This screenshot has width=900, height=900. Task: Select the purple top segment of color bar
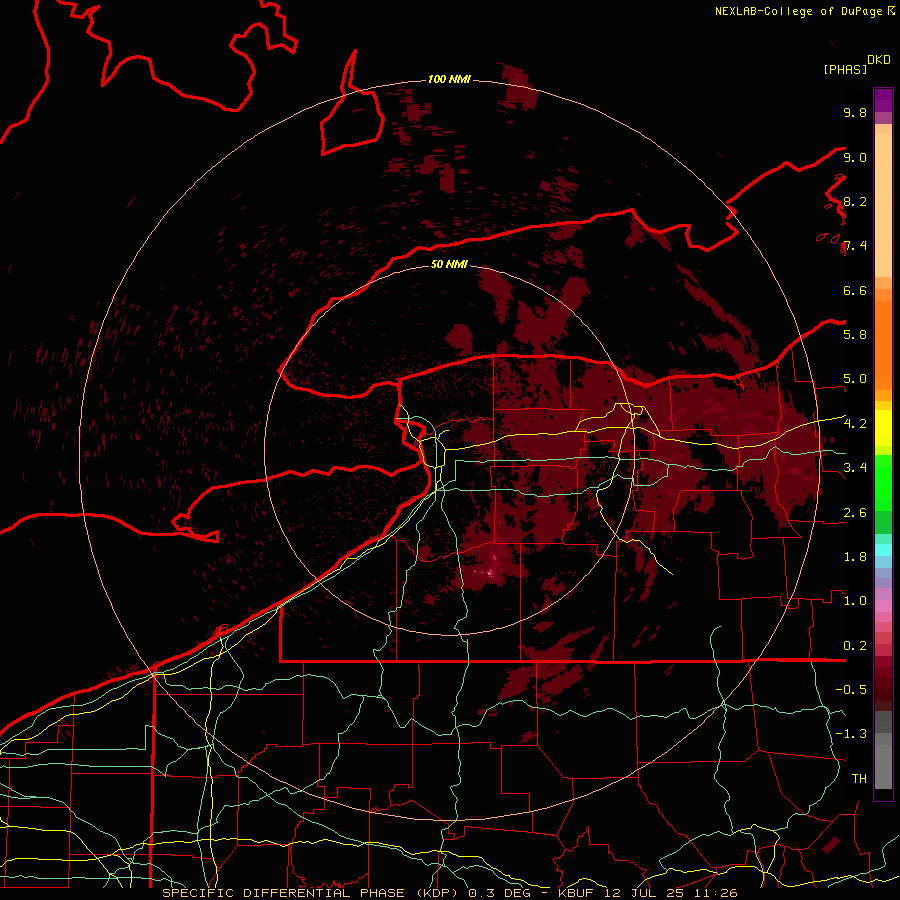pyautogui.click(x=883, y=100)
